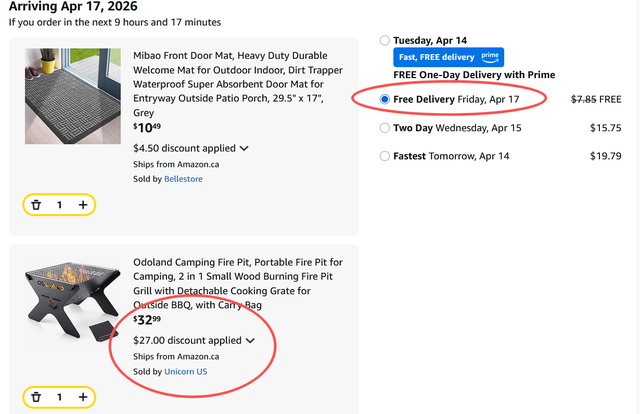Choose Fastest Tomorrow, Apr 14 delivery

tap(386, 156)
